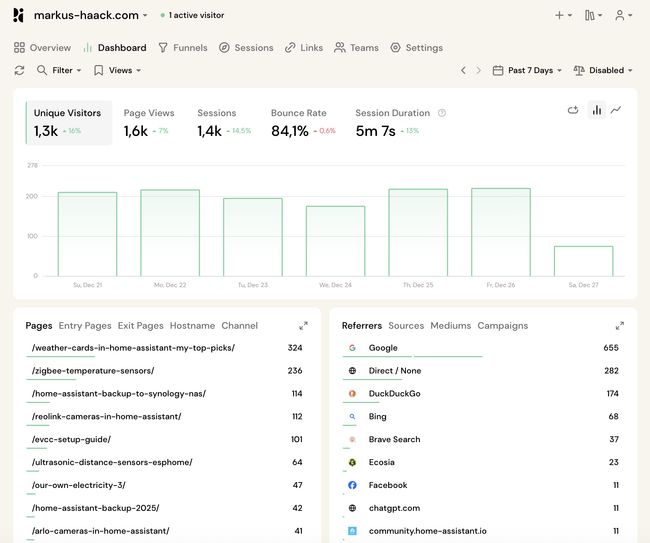The width and height of the screenshot is (650, 543).
Task: Open the plus add menu
Action: tap(563, 15)
